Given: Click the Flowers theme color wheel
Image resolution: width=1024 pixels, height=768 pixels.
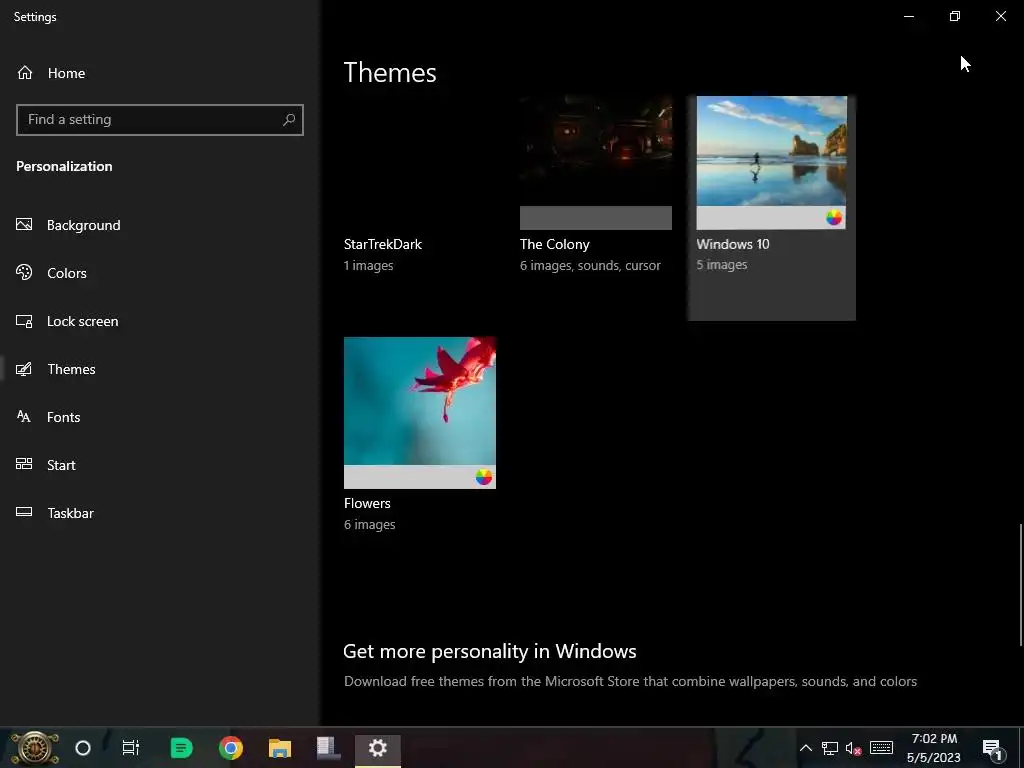Looking at the screenshot, I should (483, 477).
